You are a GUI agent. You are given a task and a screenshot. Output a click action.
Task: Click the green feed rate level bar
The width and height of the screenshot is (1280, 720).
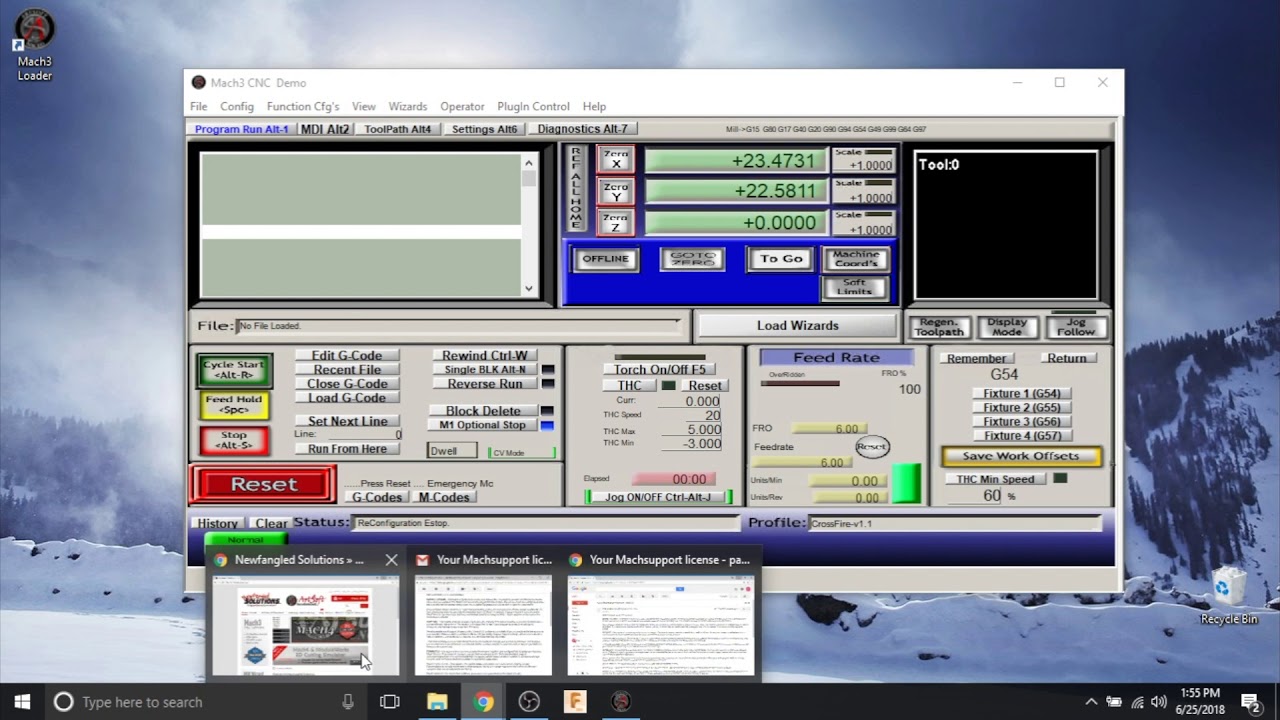(905, 483)
